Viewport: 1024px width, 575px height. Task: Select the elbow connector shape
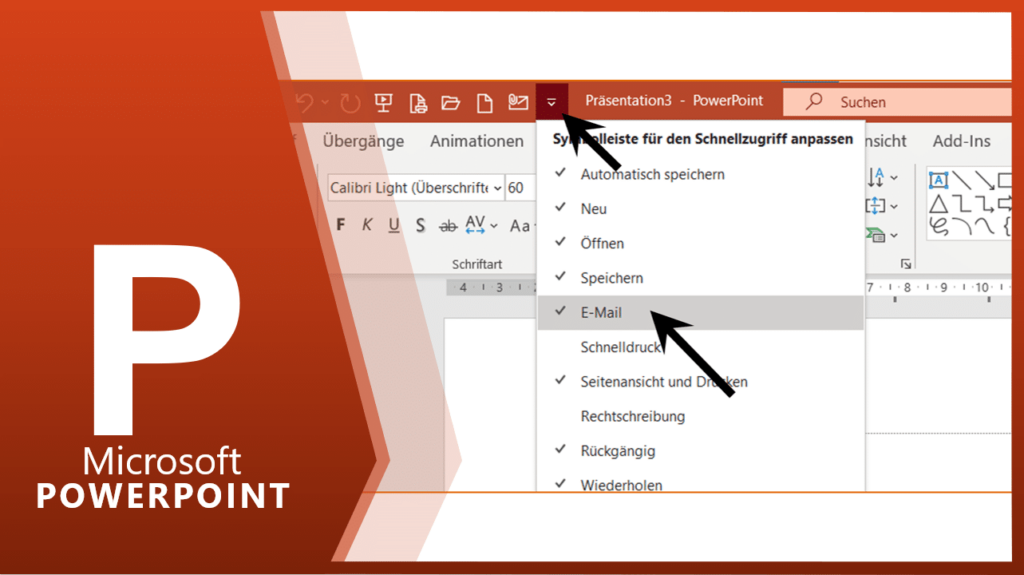[961, 205]
